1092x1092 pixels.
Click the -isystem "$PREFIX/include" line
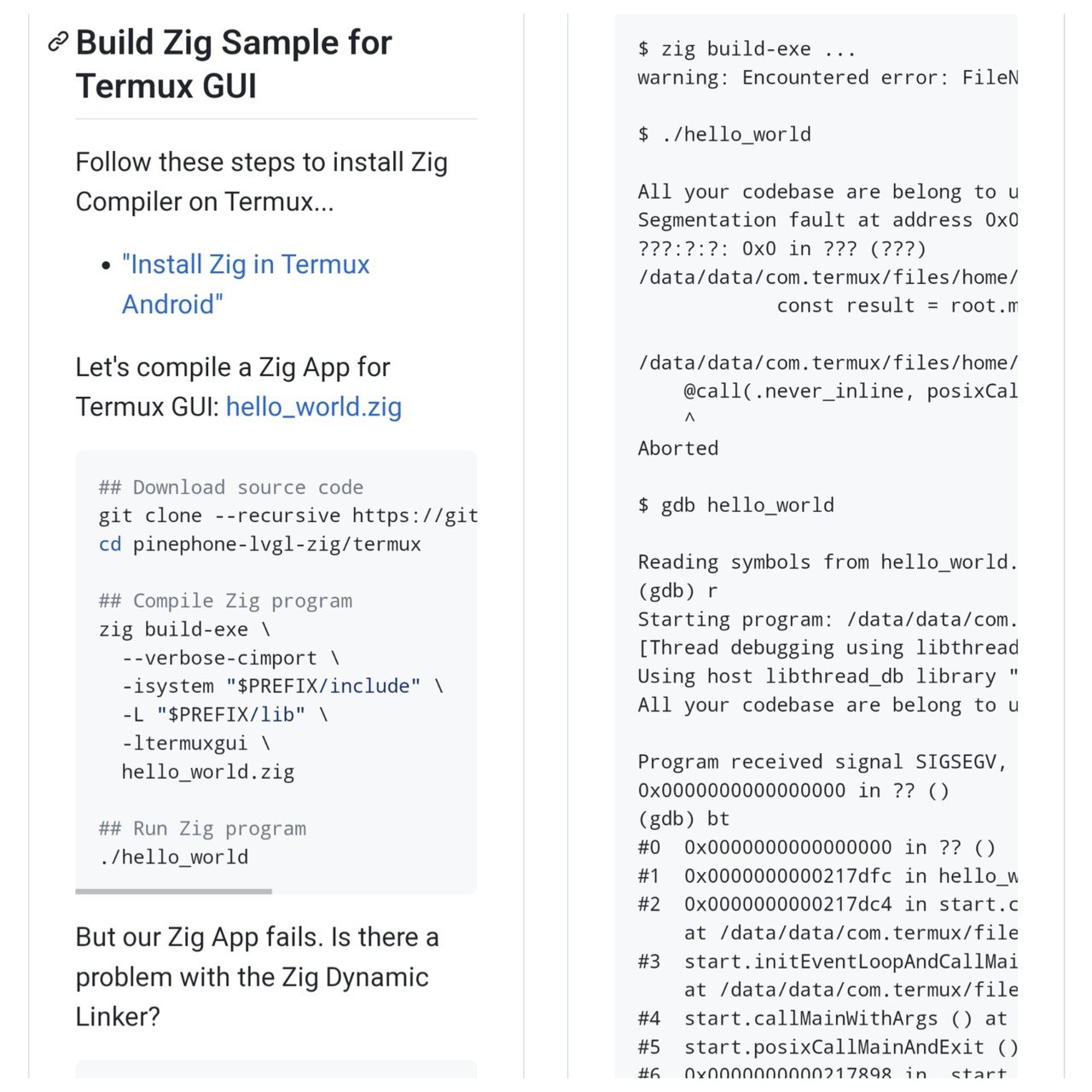click(x=282, y=686)
